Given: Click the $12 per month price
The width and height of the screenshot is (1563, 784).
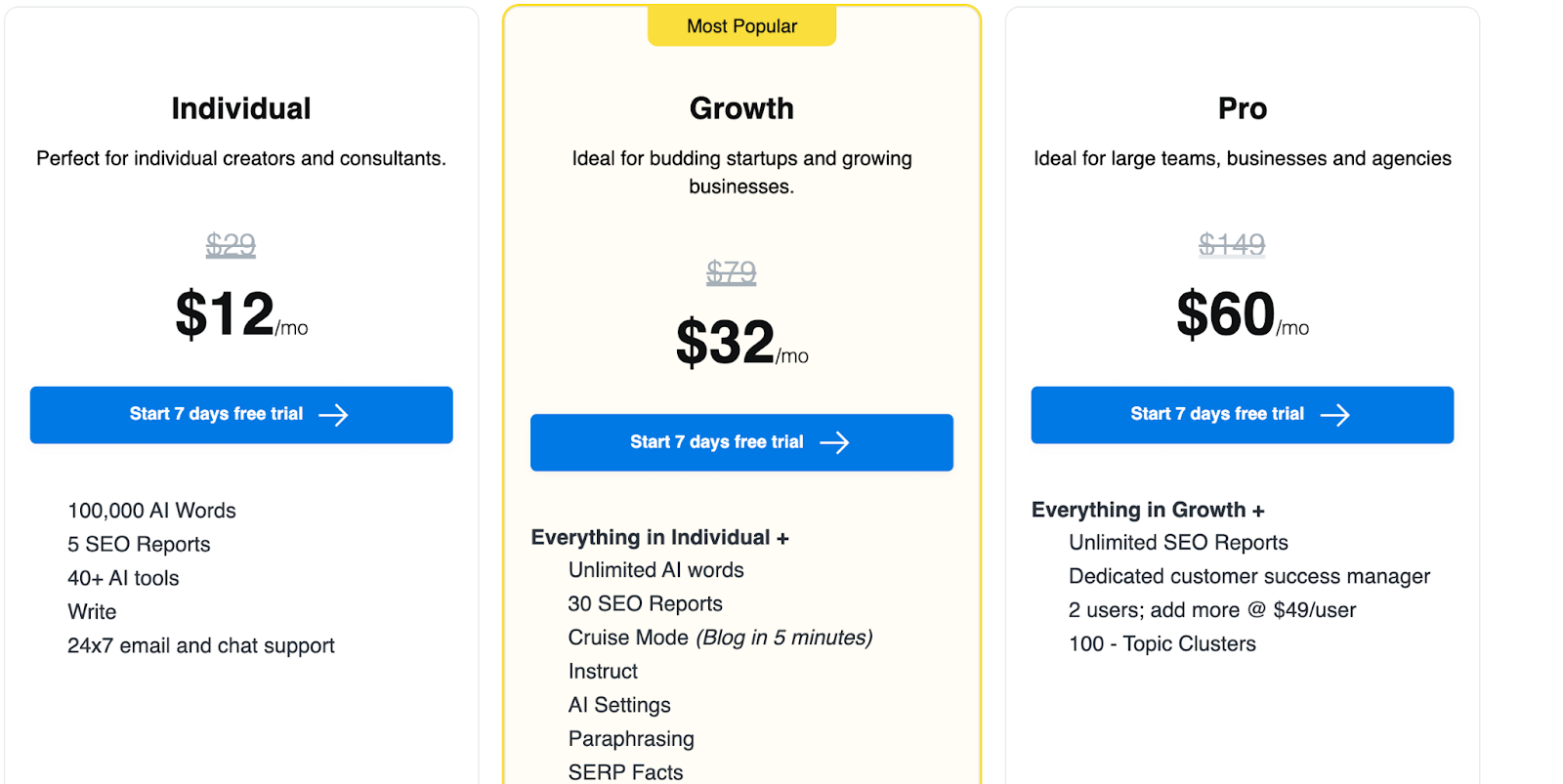Looking at the screenshot, I should pos(241,314).
